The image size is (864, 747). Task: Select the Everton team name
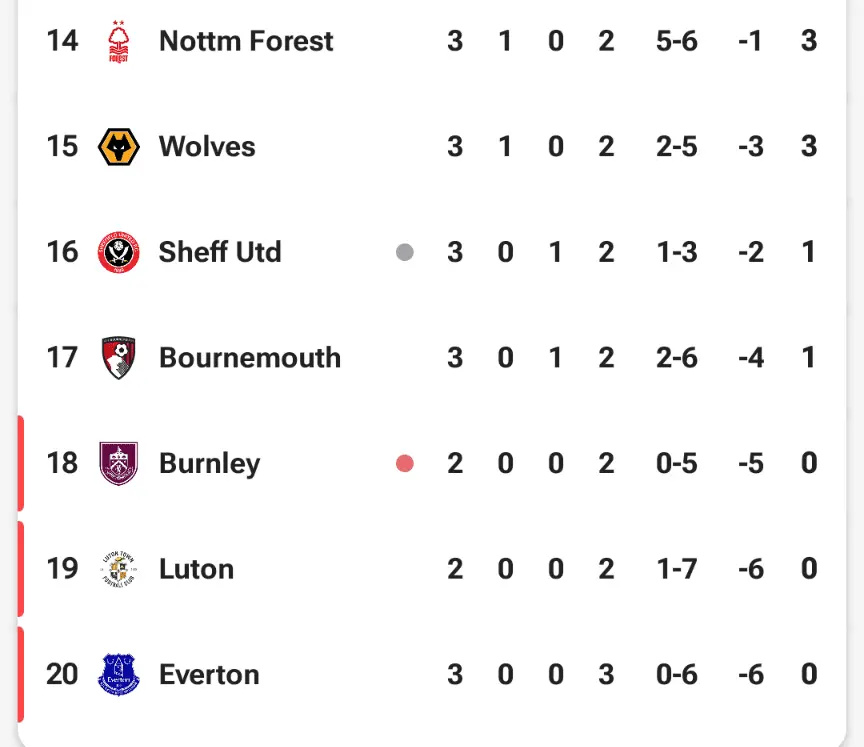209,675
